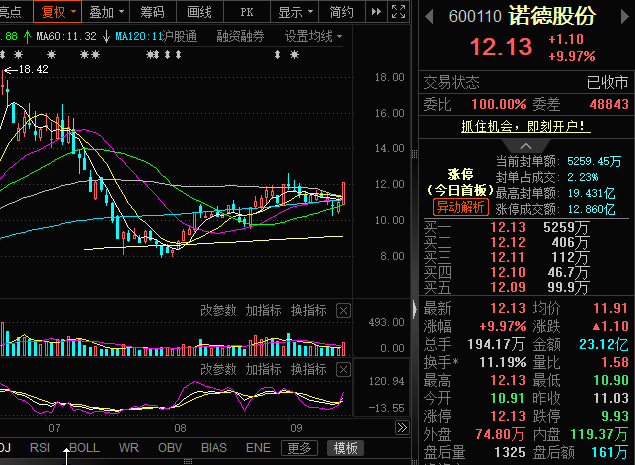Click 改参数 in lower indicator panel
The image size is (635, 465).
tap(218, 369)
